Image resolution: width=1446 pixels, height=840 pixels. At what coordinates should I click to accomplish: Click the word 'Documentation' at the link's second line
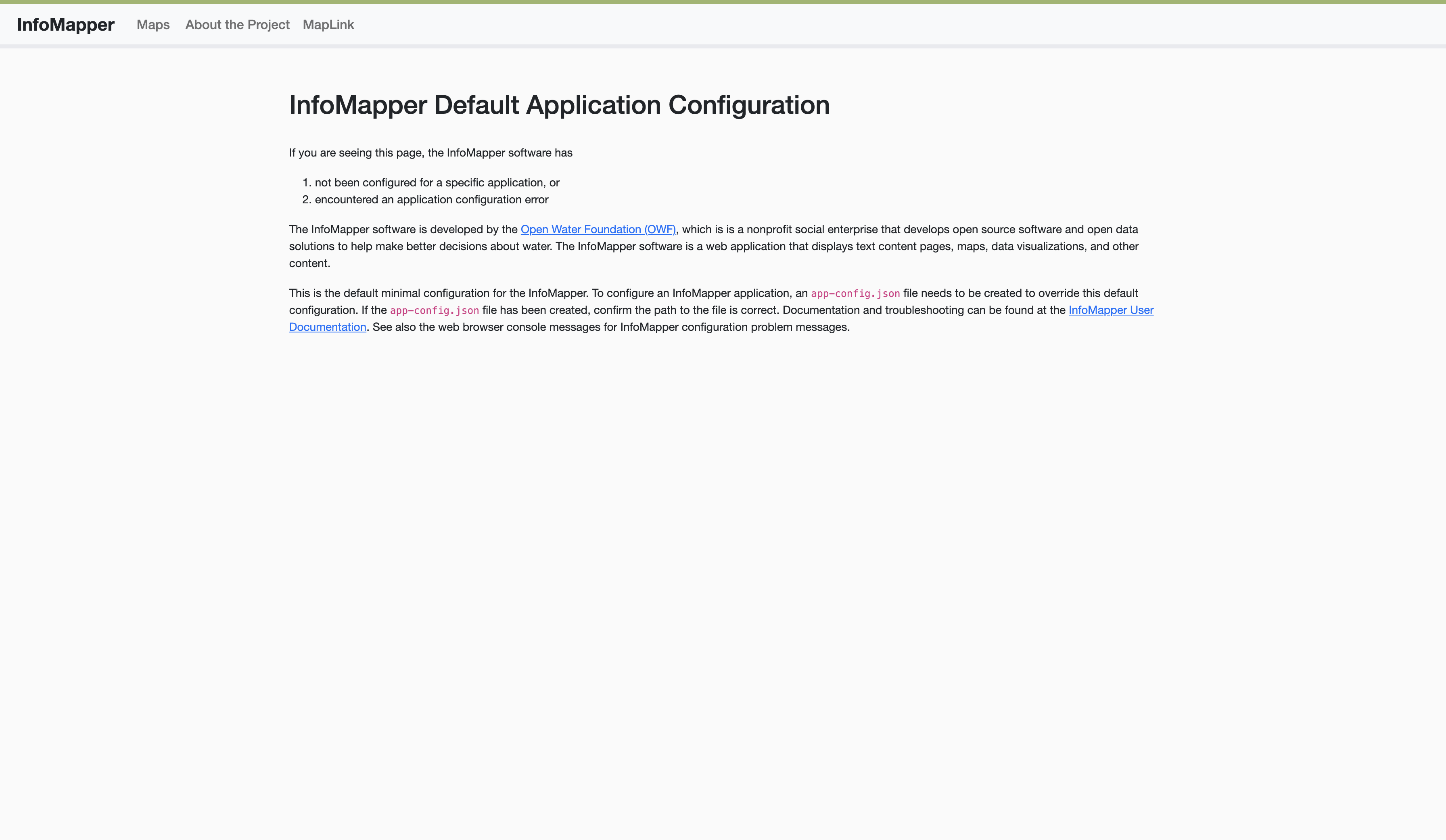[x=327, y=327]
